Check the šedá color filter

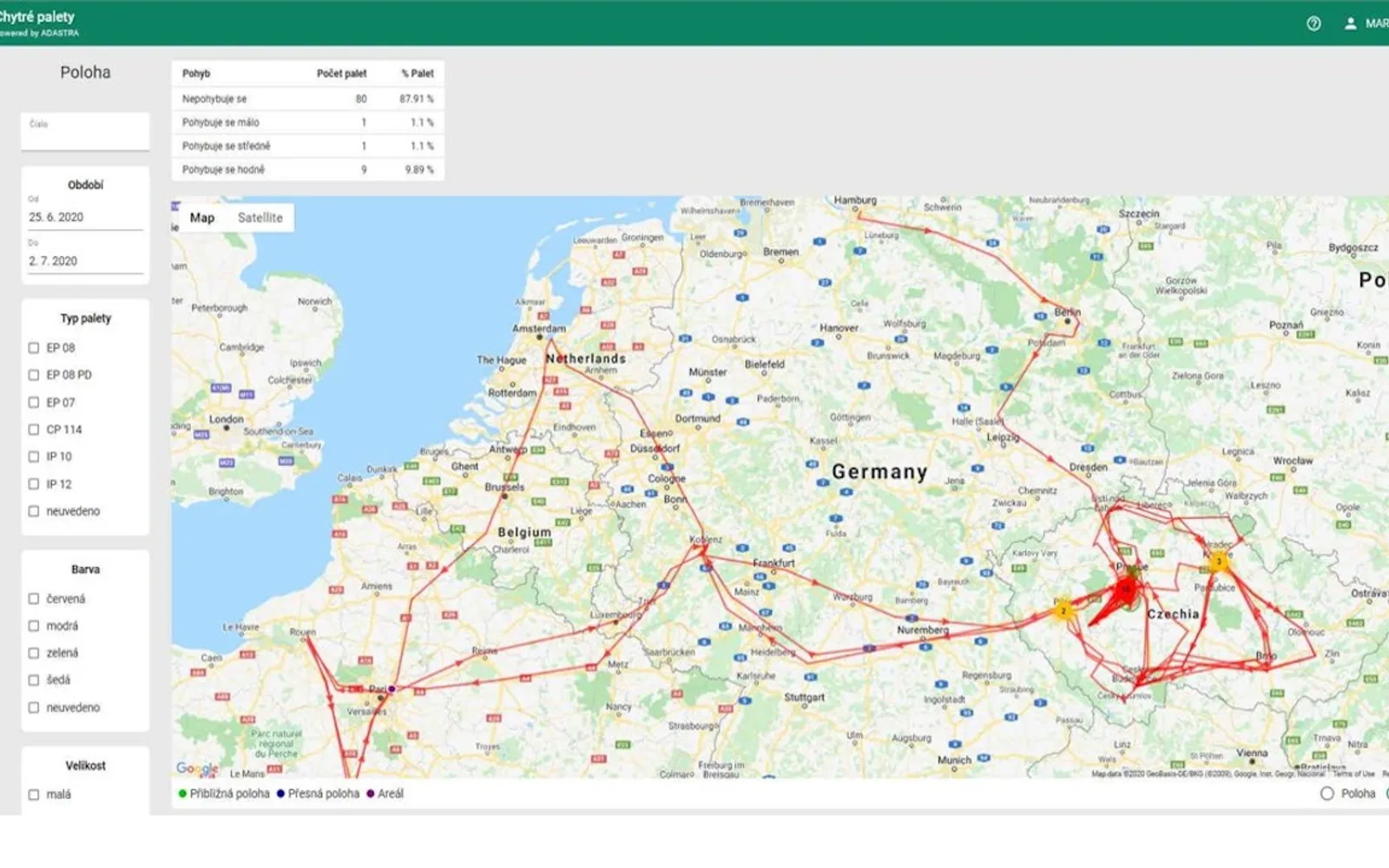34,680
